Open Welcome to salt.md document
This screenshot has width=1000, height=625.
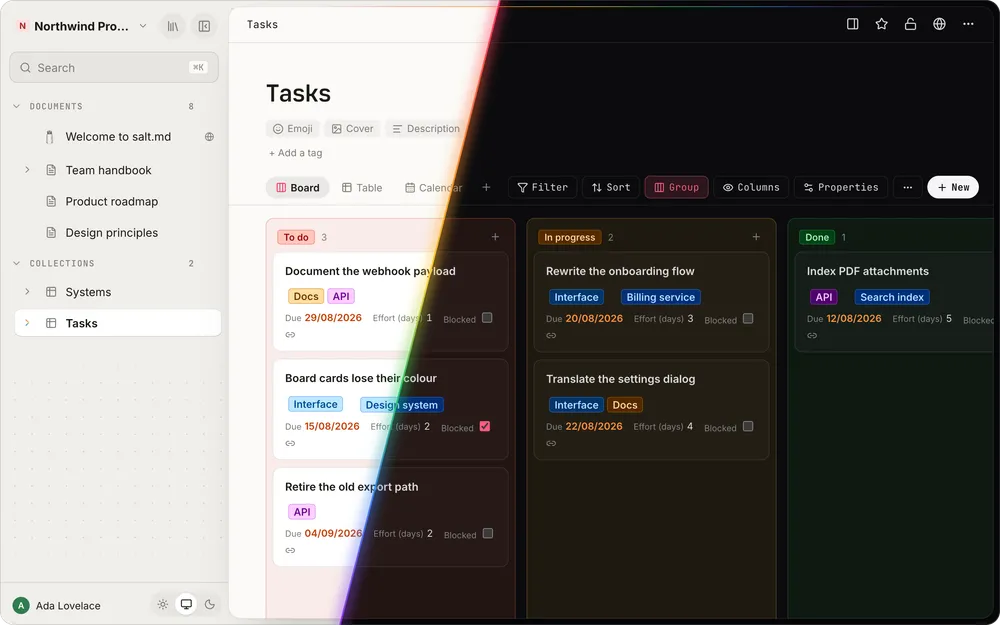point(118,136)
